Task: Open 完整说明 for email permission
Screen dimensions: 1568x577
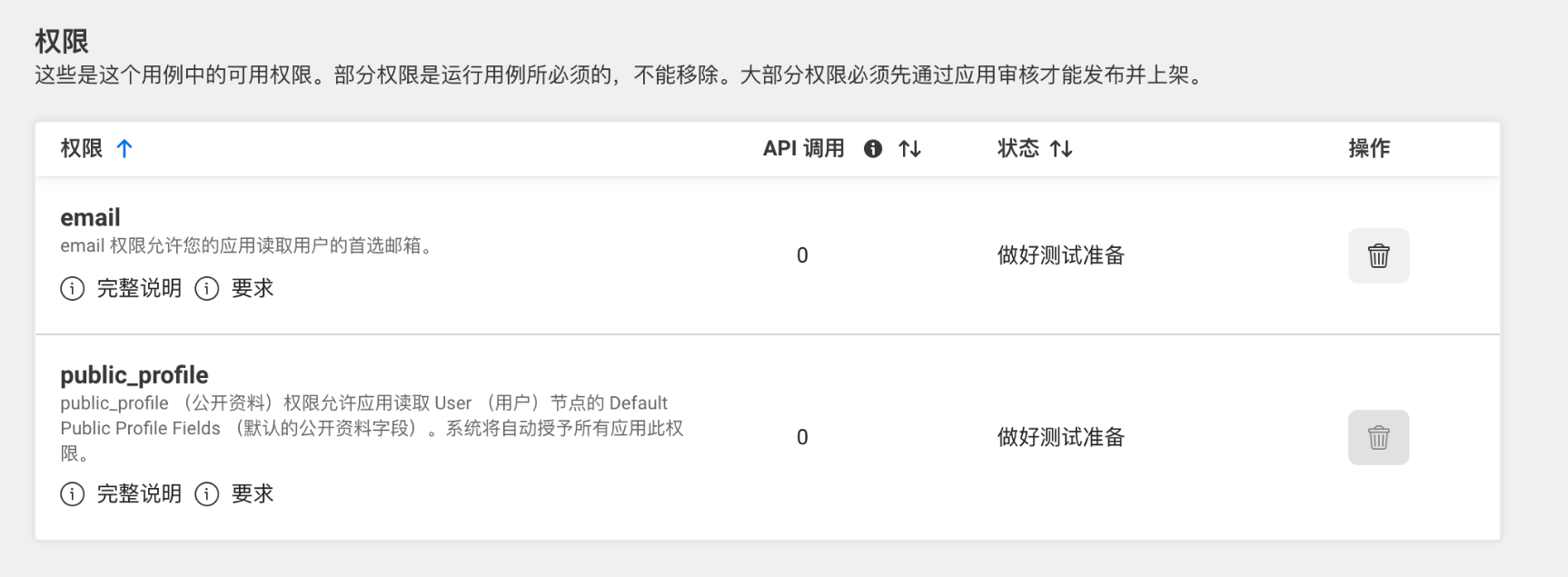Action: tap(139, 289)
